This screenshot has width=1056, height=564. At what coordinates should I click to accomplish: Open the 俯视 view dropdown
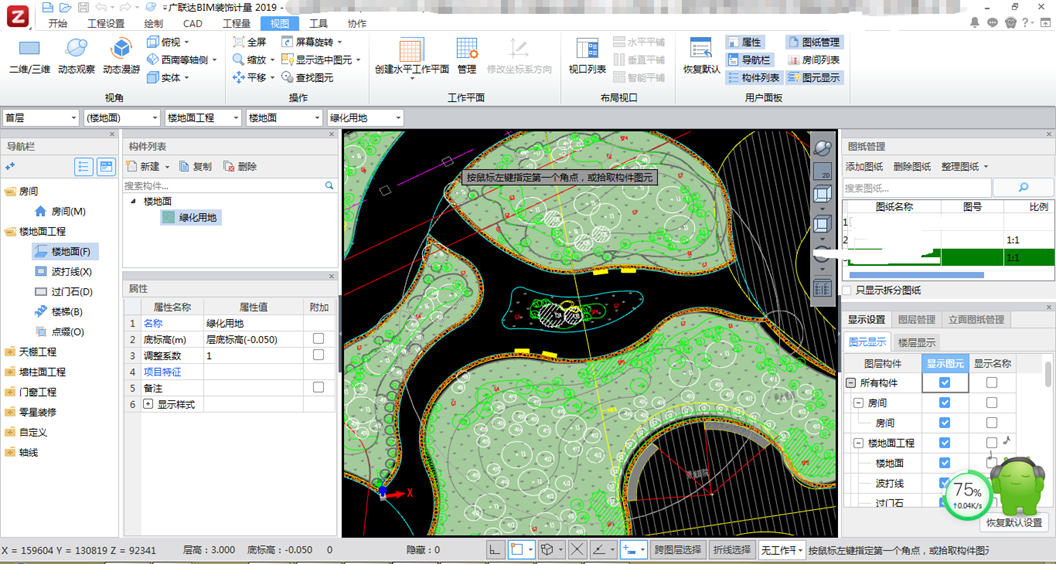point(168,42)
